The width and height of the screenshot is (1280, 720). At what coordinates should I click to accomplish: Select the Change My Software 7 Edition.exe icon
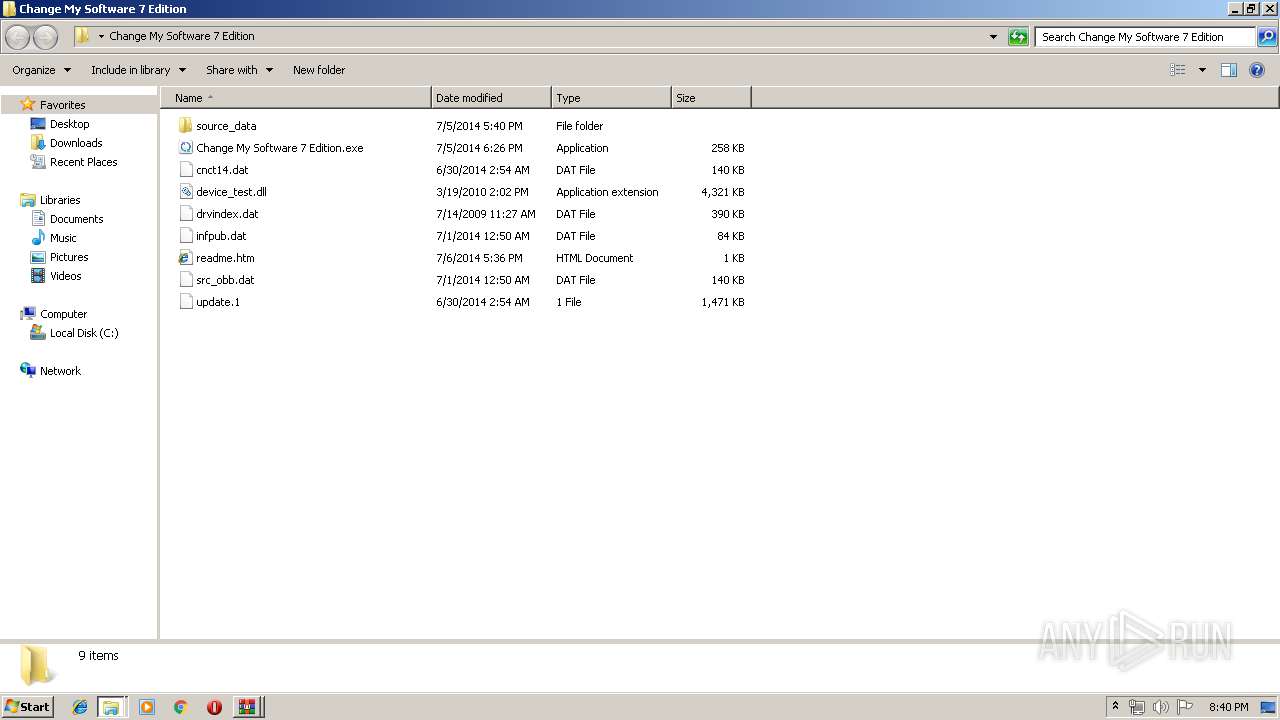pos(185,148)
